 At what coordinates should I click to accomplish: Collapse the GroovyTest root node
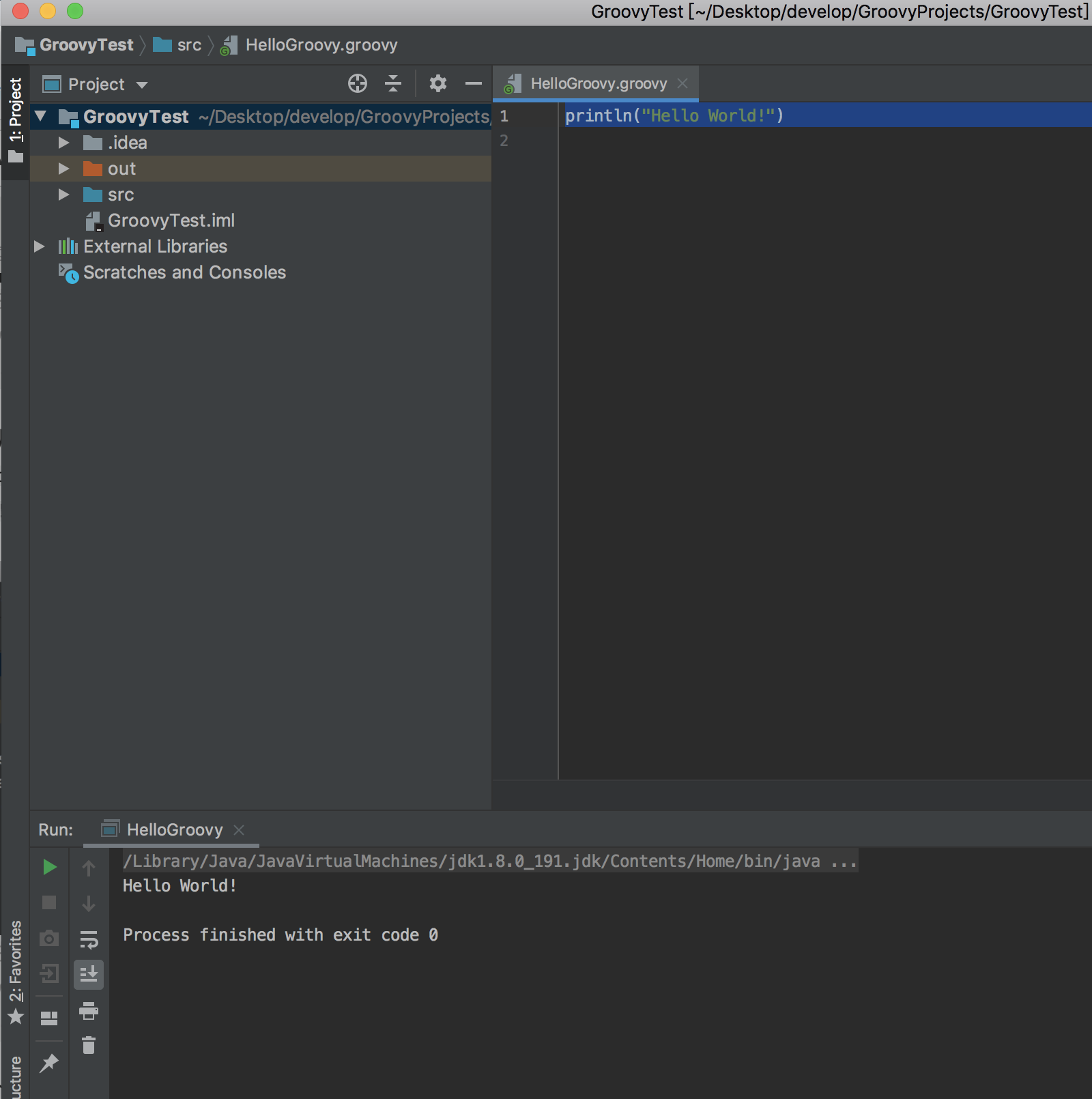coord(40,116)
